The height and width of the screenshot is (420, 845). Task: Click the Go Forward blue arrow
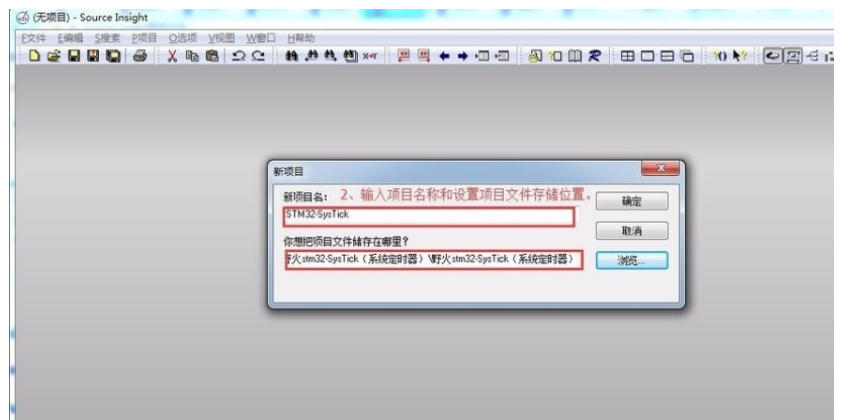click(x=464, y=56)
